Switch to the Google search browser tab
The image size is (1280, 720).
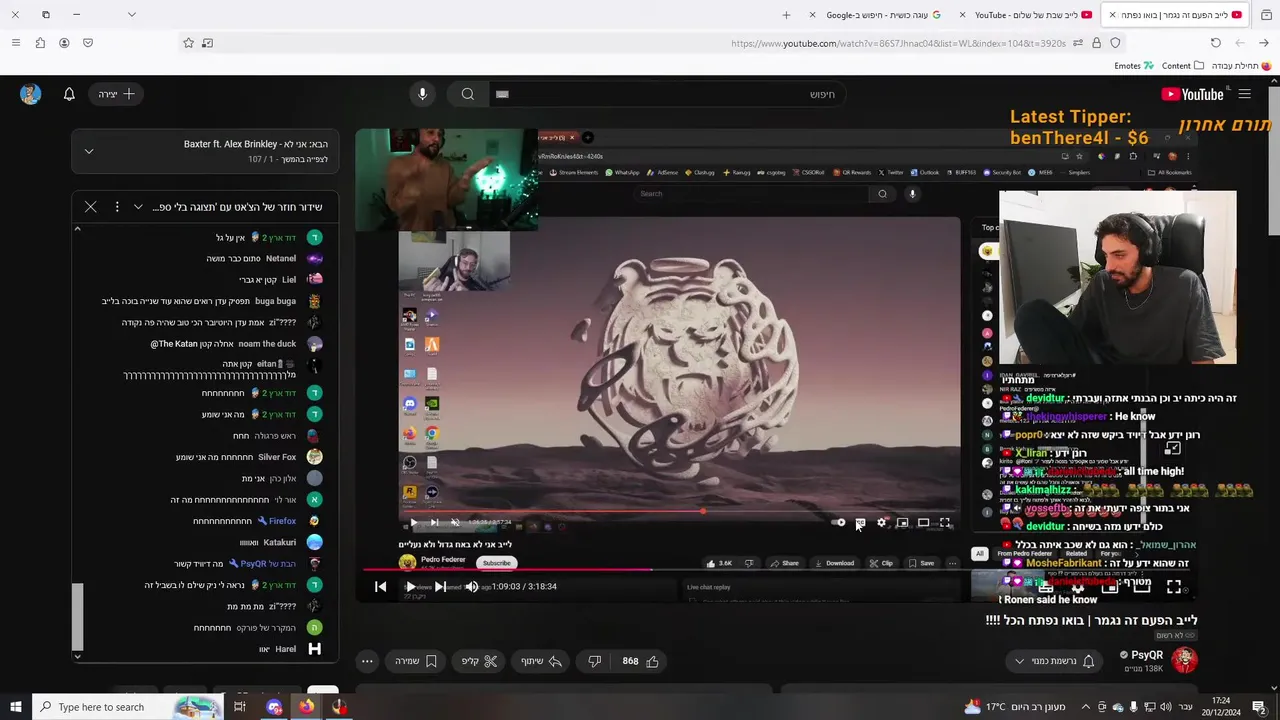pos(875,15)
